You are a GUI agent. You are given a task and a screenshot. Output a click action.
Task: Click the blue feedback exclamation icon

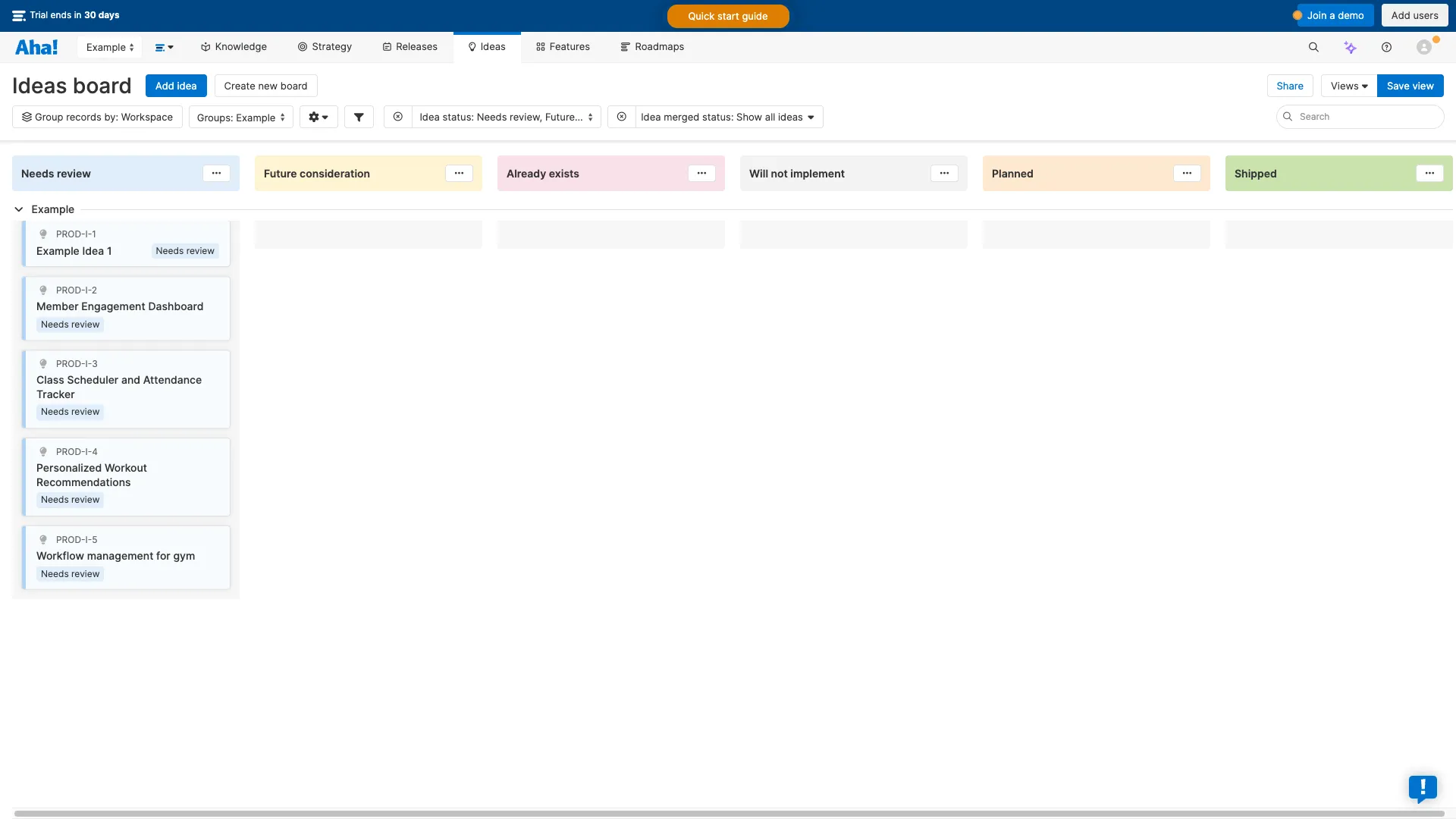point(1423,787)
